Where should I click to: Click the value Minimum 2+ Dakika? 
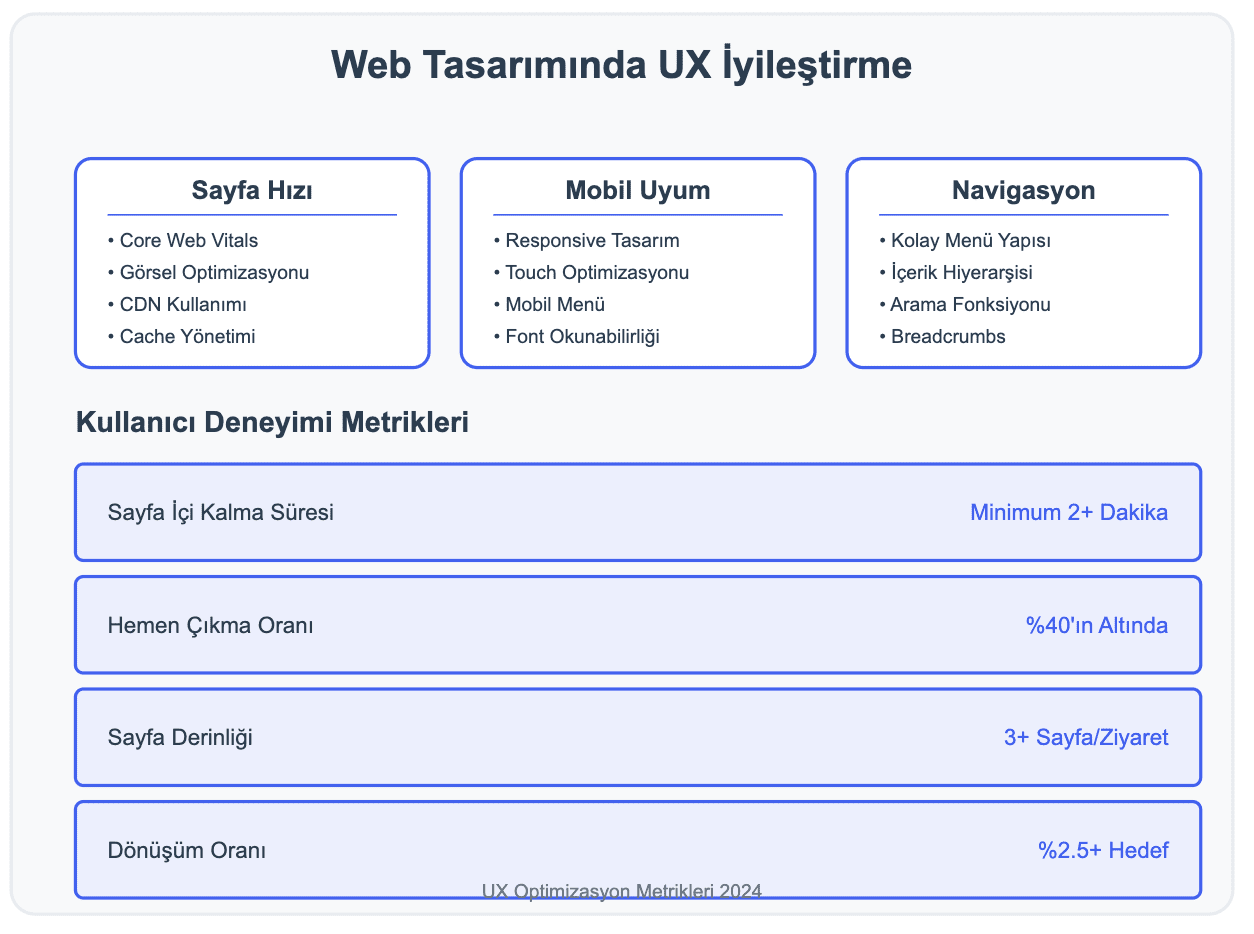(1069, 512)
